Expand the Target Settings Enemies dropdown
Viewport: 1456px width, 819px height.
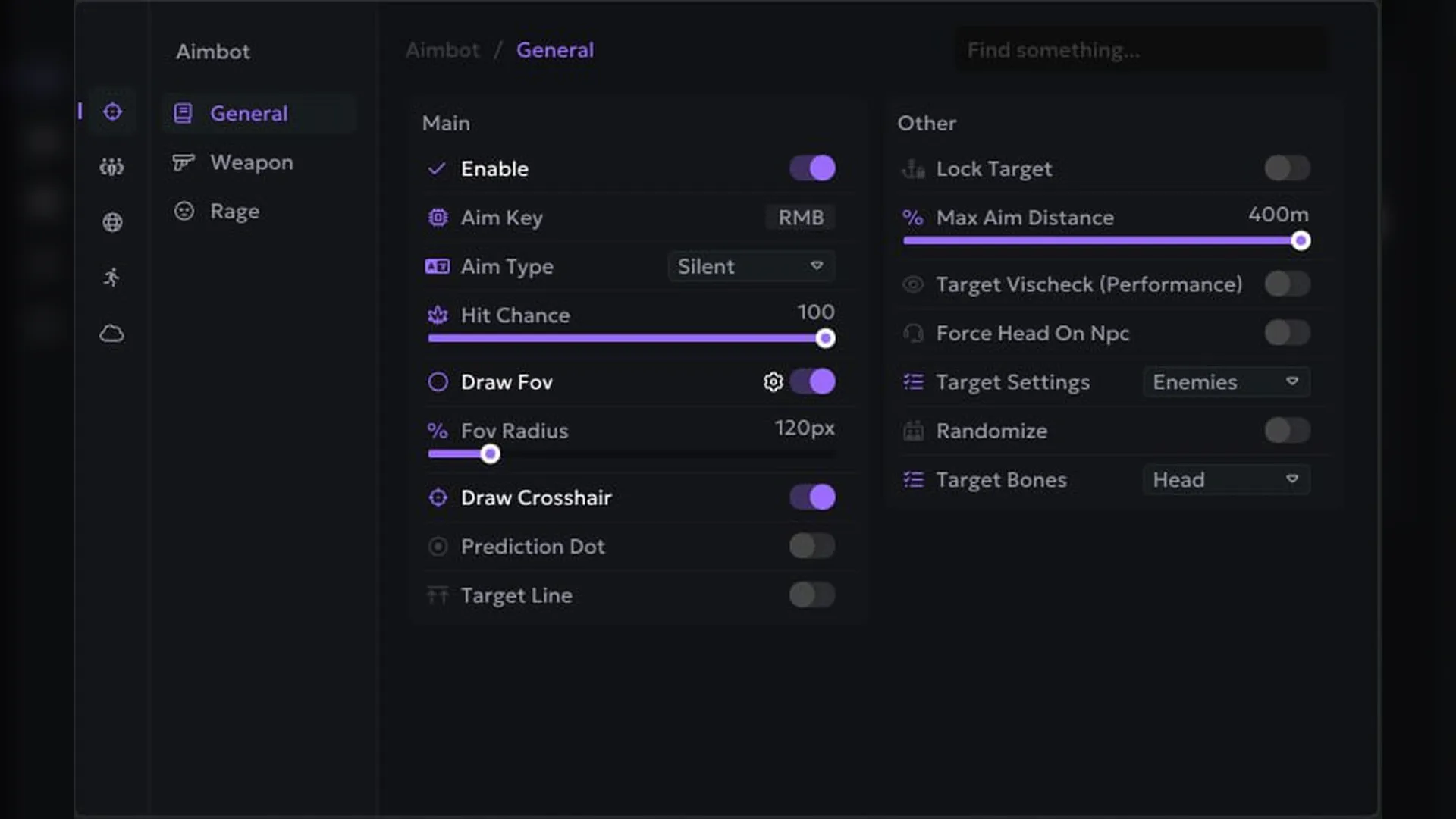coord(1226,381)
